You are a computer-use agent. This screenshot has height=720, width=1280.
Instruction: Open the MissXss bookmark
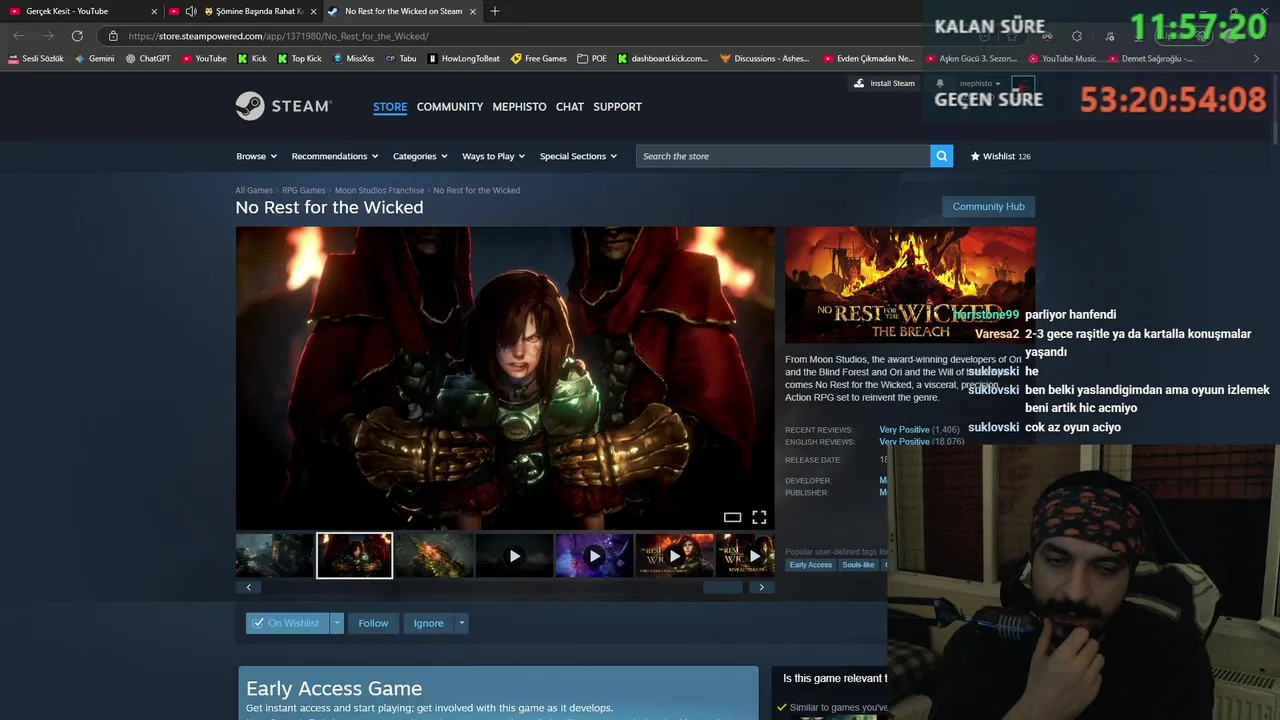(353, 59)
